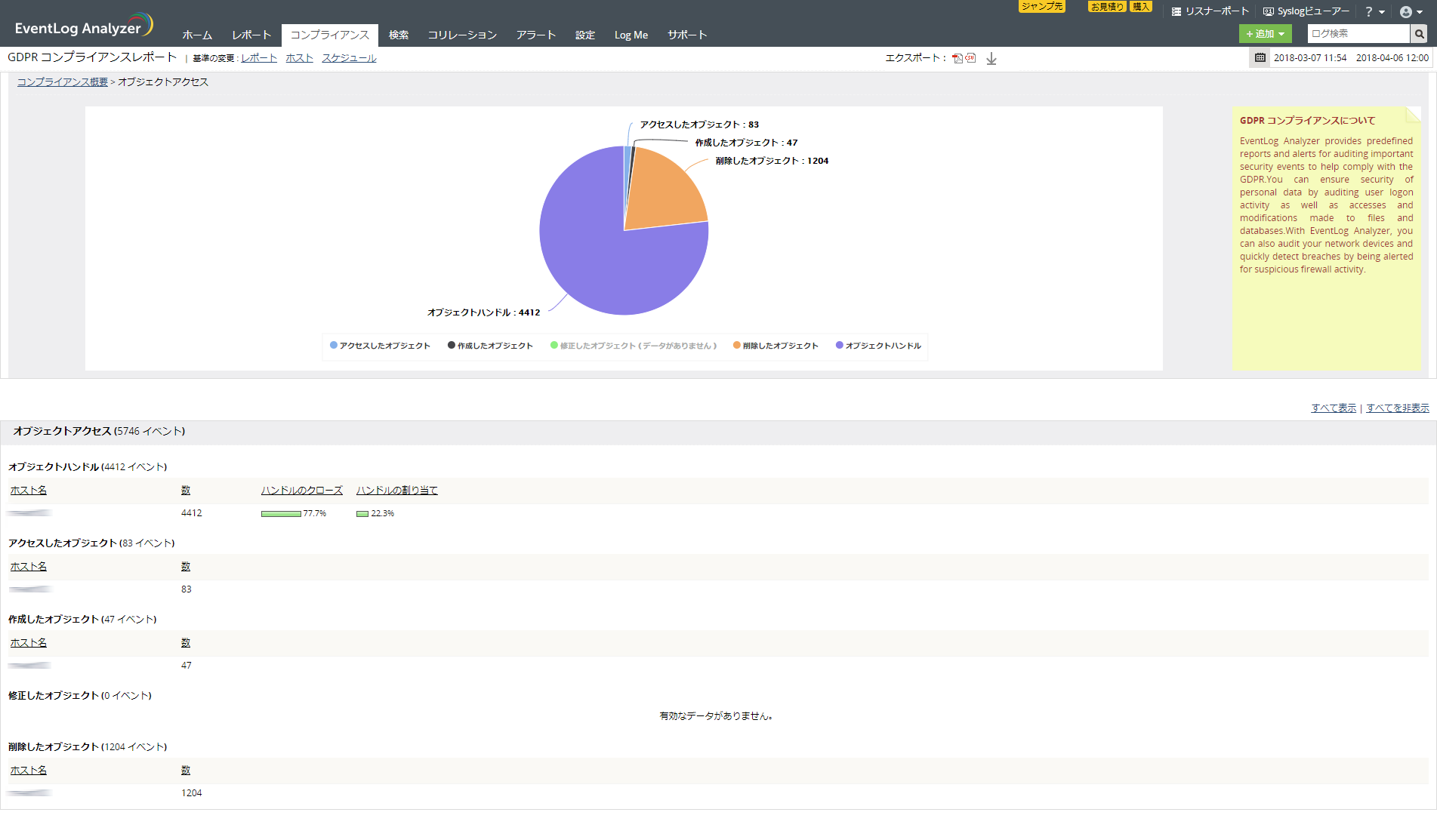Toggle アクセスしたオブジェクト legend series
The height and width of the screenshot is (840, 1437).
[x=380, y=346]
